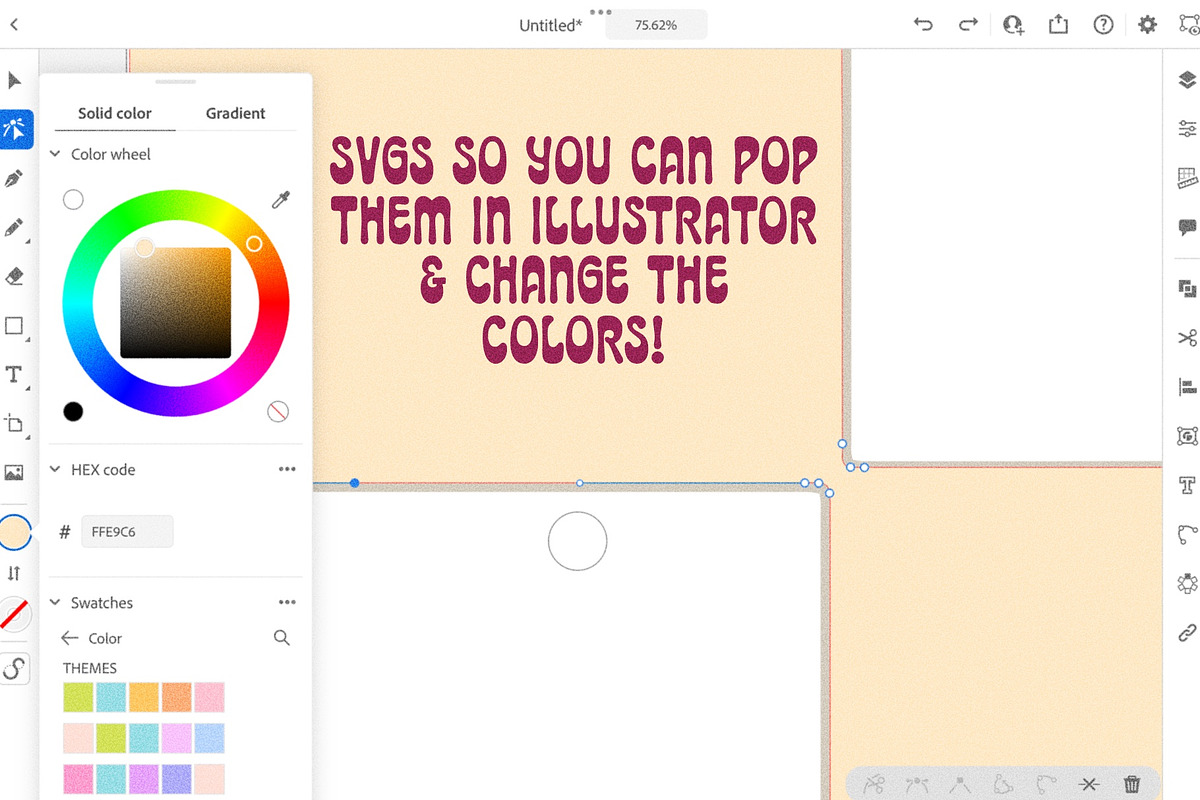Choose the Eraser tool
The height and width of the screenshot is (800, 1200).
point(14,277)
